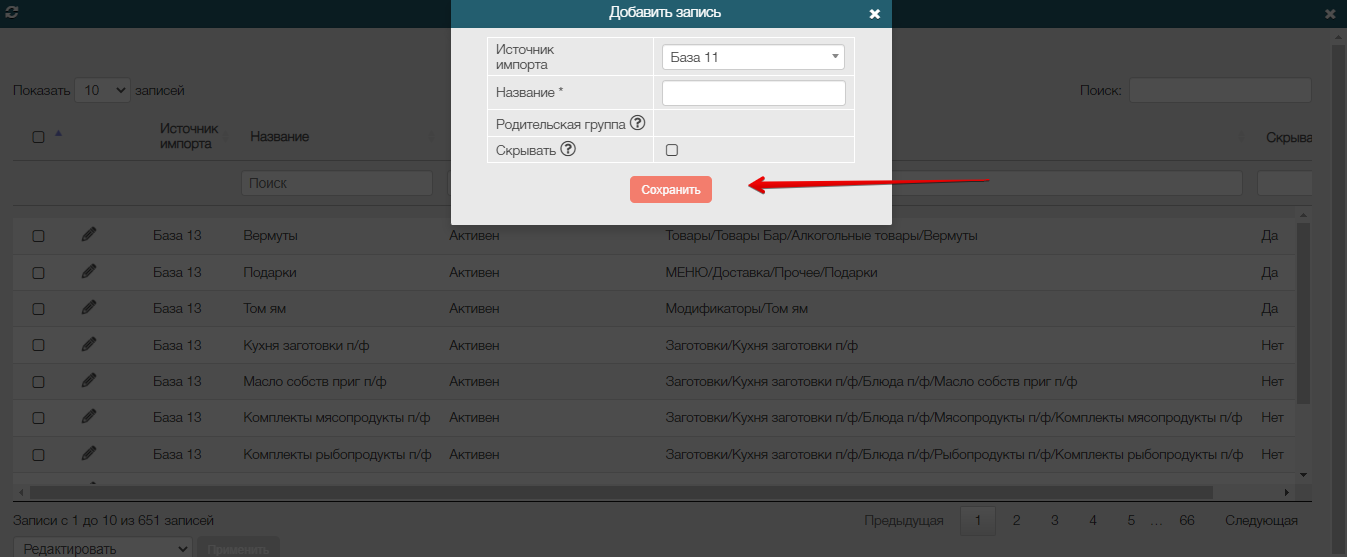1347x557 pixels.
Task: Click the pencil edit icon for Вермуты row
Action: click(89, 235)
